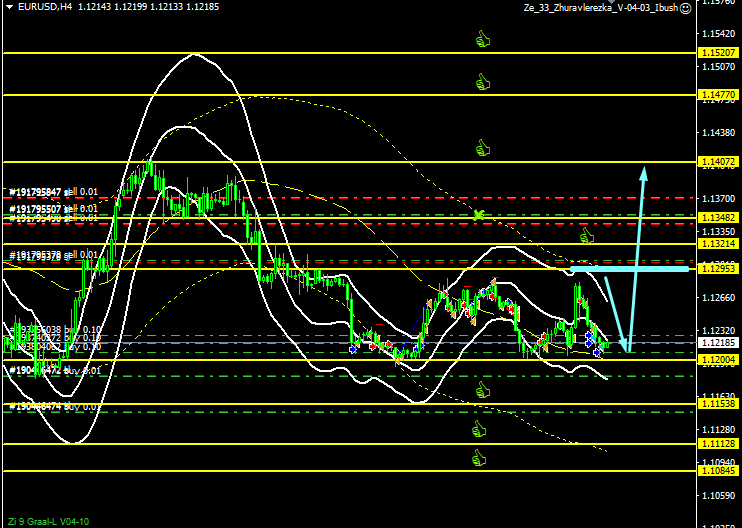Click the thumbs-up icon above the 1.11128 line

coord(479,429)
